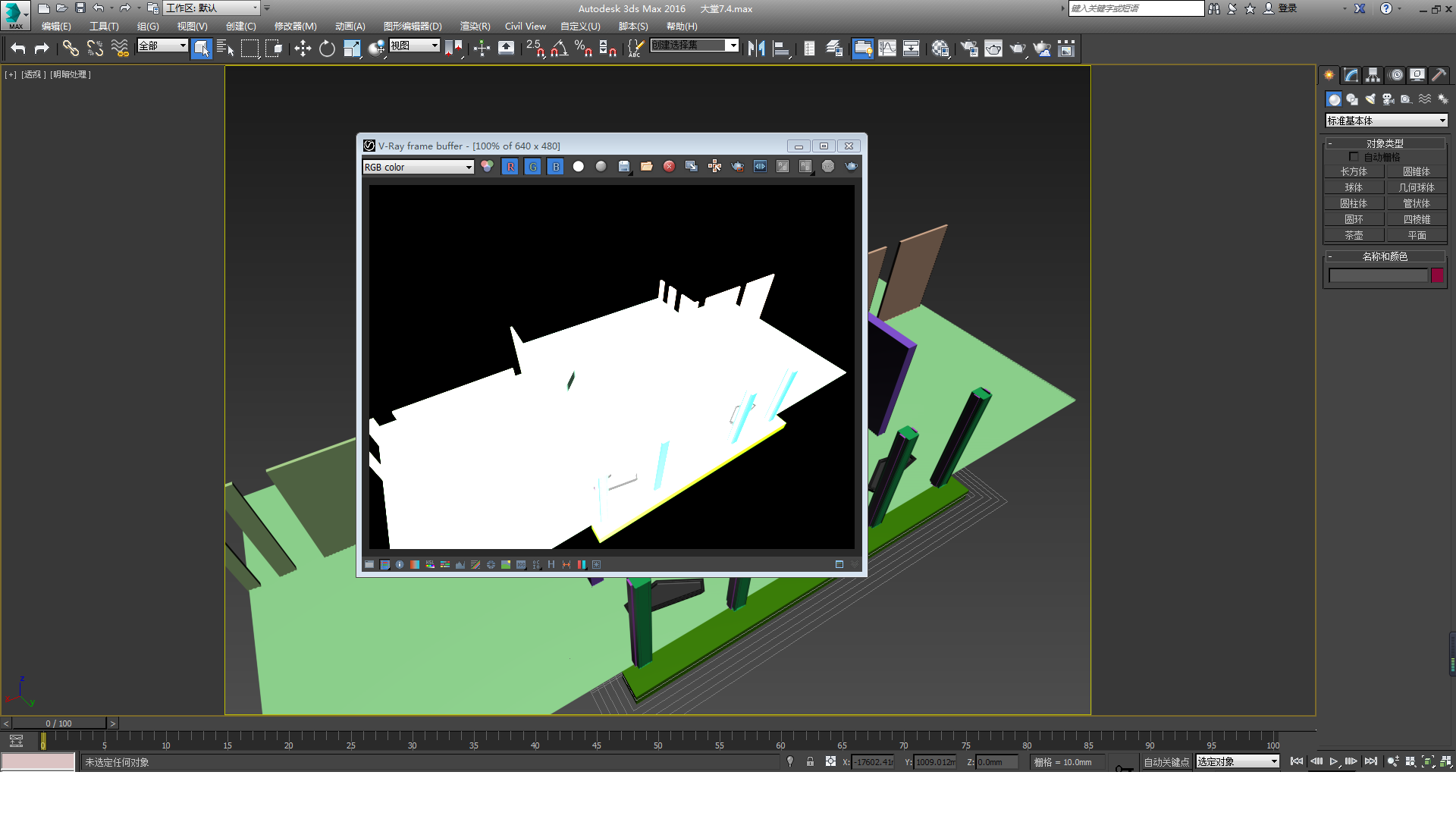Click the V-Ray stop render icon
1456x819 pixels.
tap(828, 166)
